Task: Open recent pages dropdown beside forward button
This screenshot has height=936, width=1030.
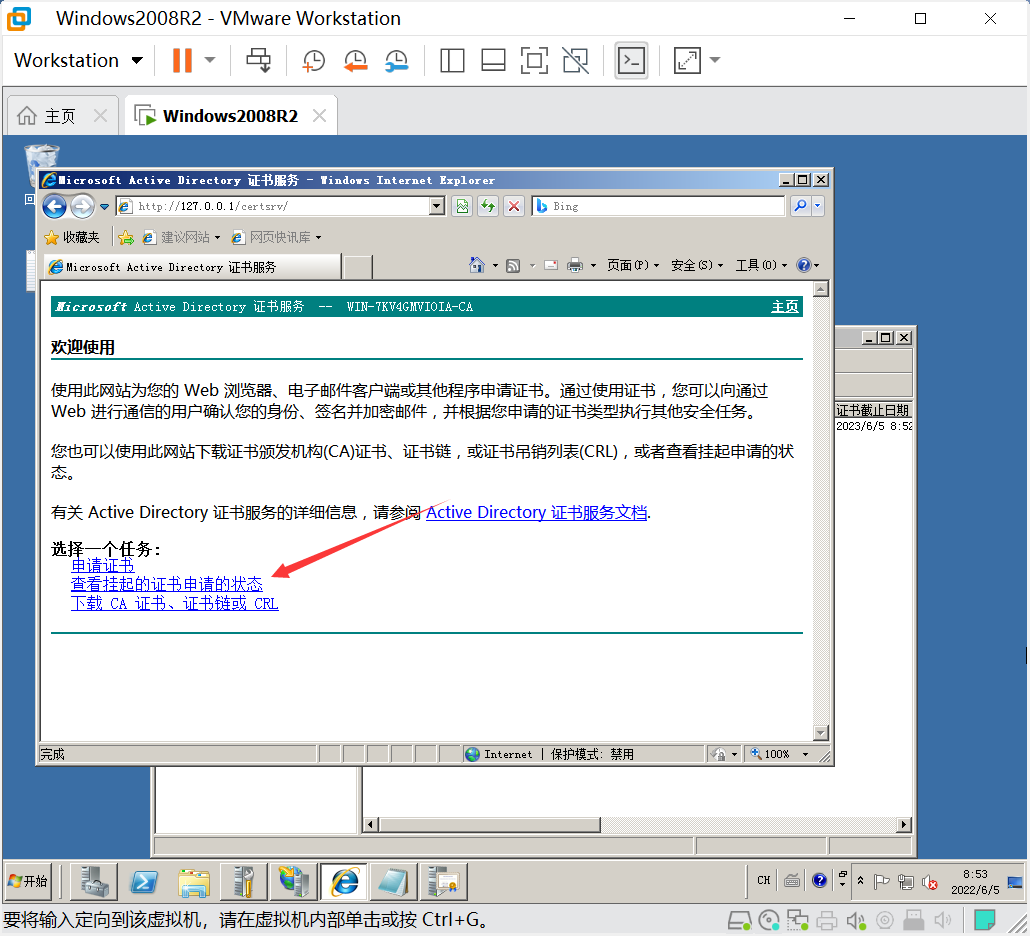Action: tap(104, 207)
